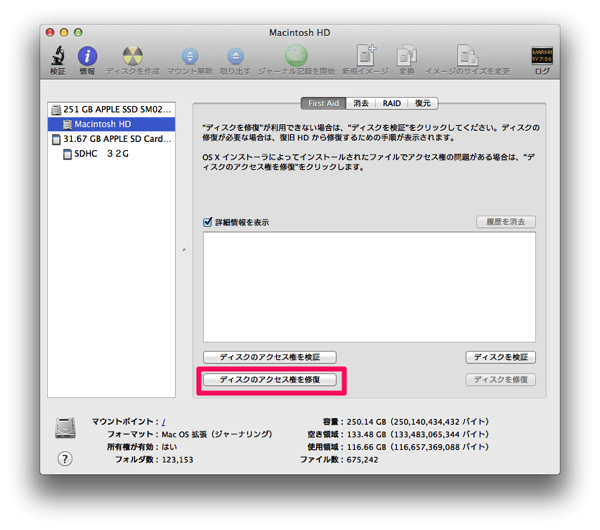Screen dimensions: 600x530
Task: Click the ジャーナル記録を開始 toolbar icon
Action: pyautogui.click(x=296, y=55)
